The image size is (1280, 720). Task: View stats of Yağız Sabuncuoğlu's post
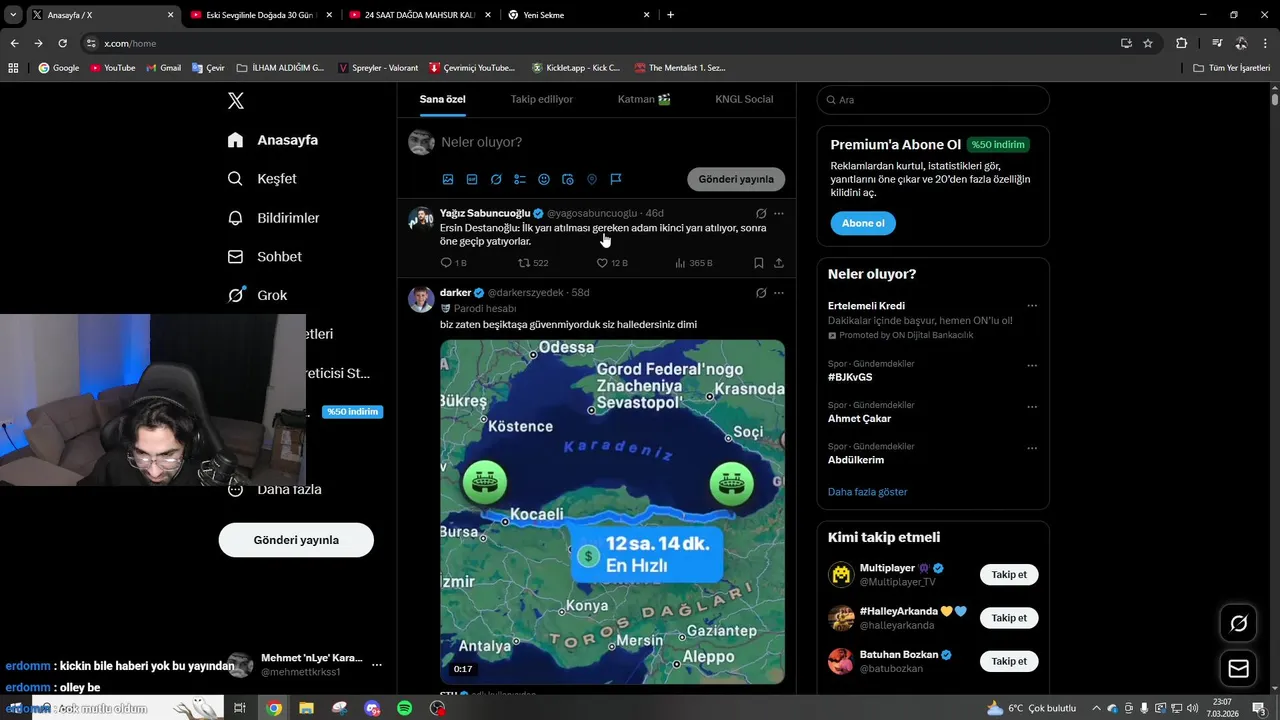(694, 263)
